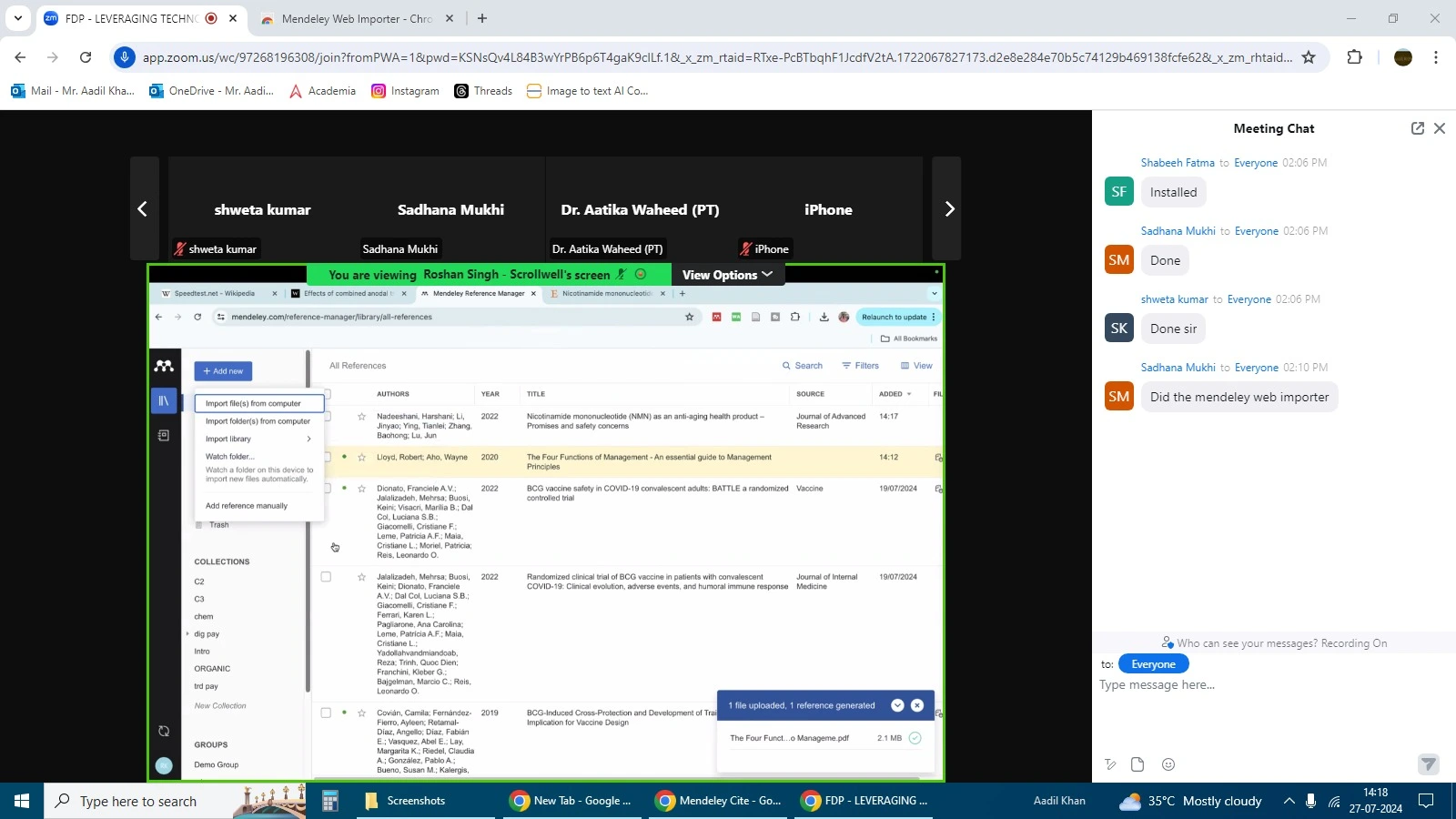The width and height of the screenshot is (1456, 819).
Task: Open the Academia bookmark
Action: point(323,91)
